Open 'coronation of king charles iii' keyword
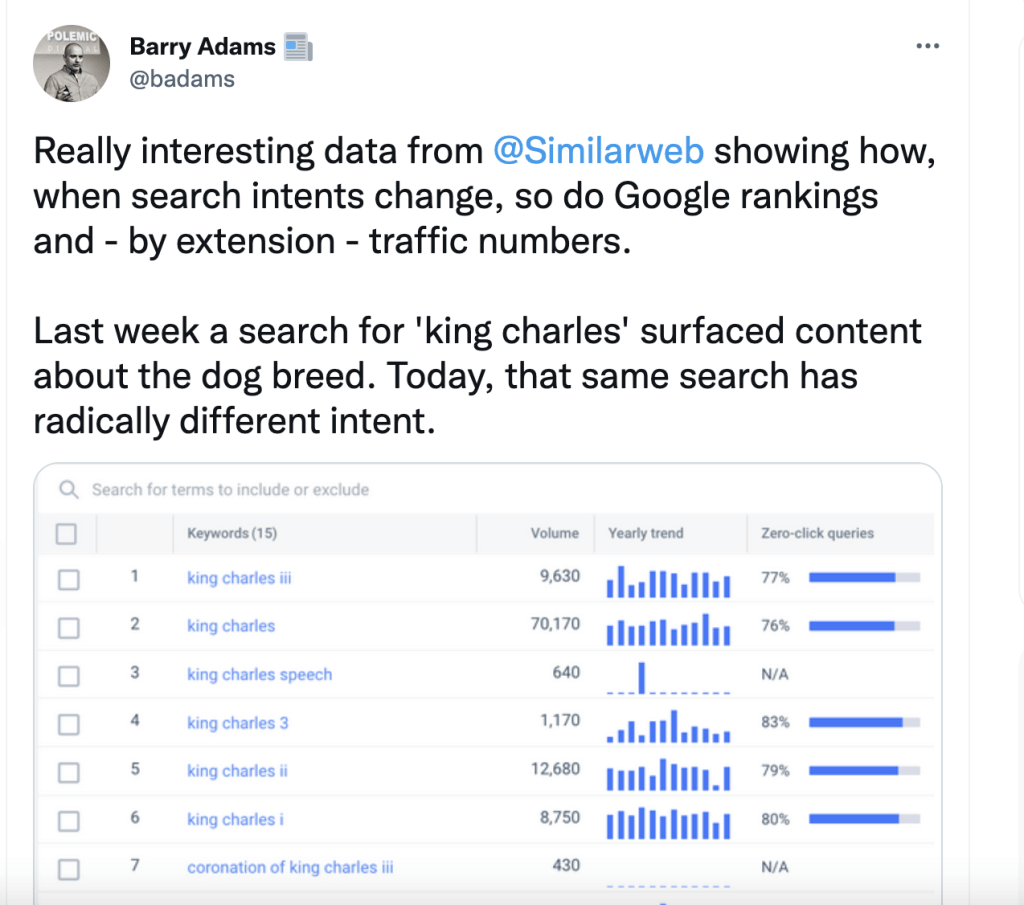Image resolution: width=1024 pixels, height=905 pixels. tap(290, 868)
